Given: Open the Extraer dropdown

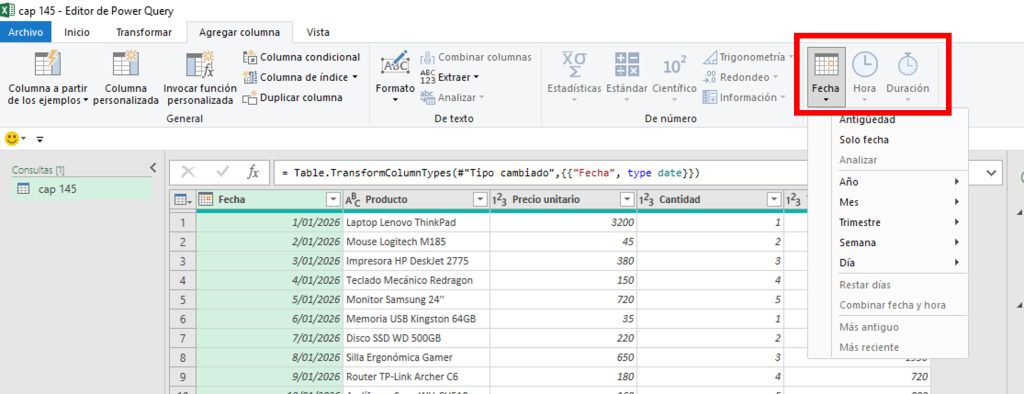Looking at the screenshot, I should tap(450, 77).
